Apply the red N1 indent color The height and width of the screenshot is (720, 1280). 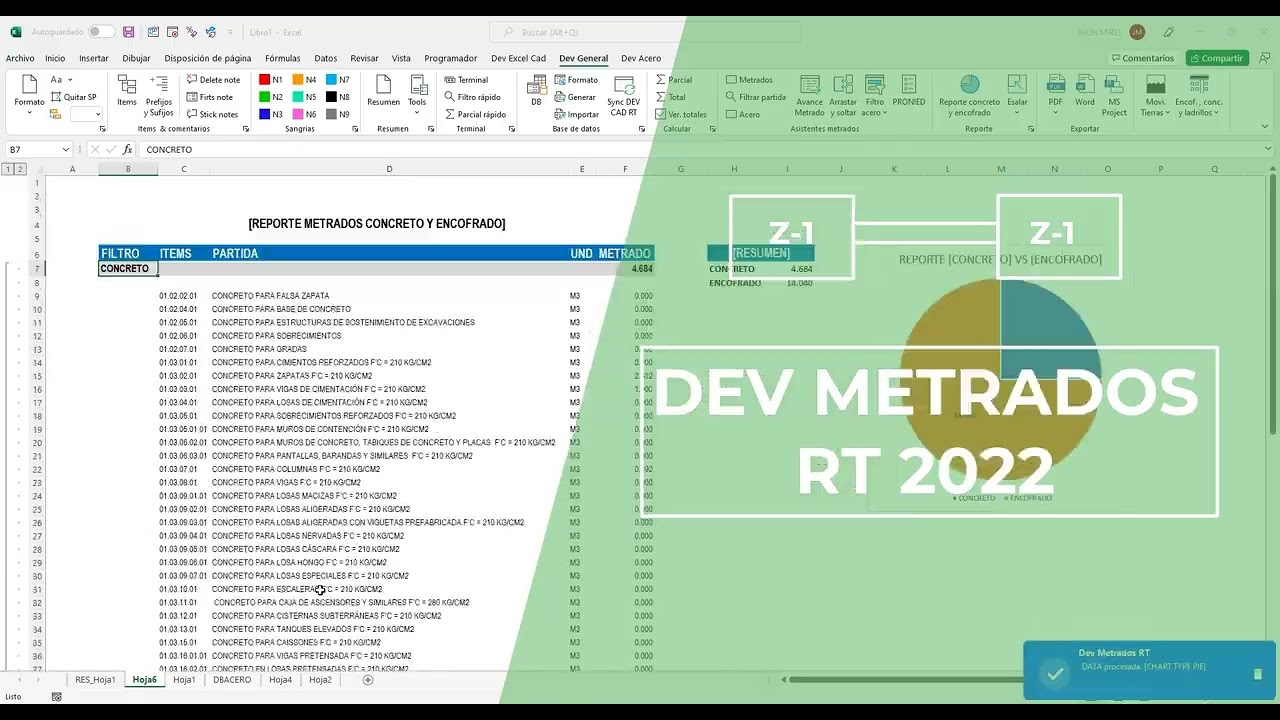tap(271, 80)
